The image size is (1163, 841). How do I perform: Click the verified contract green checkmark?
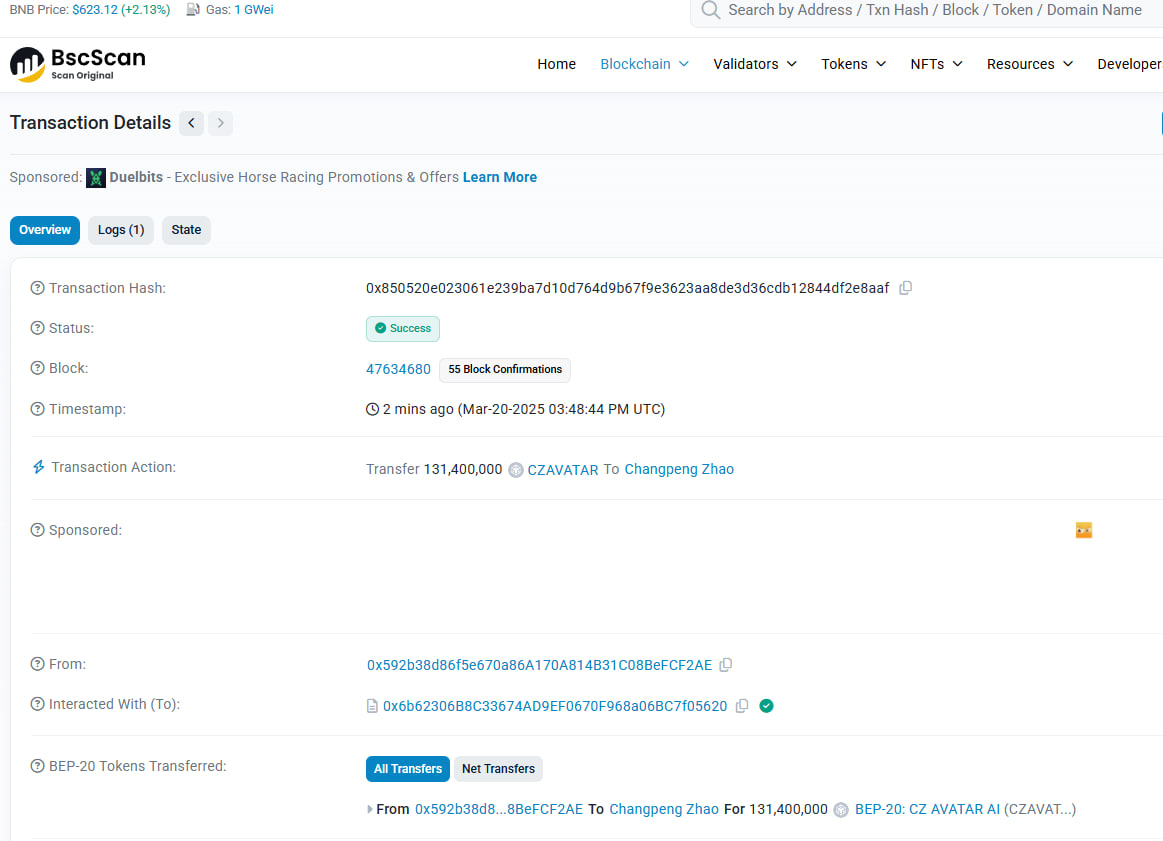point(767,706)
